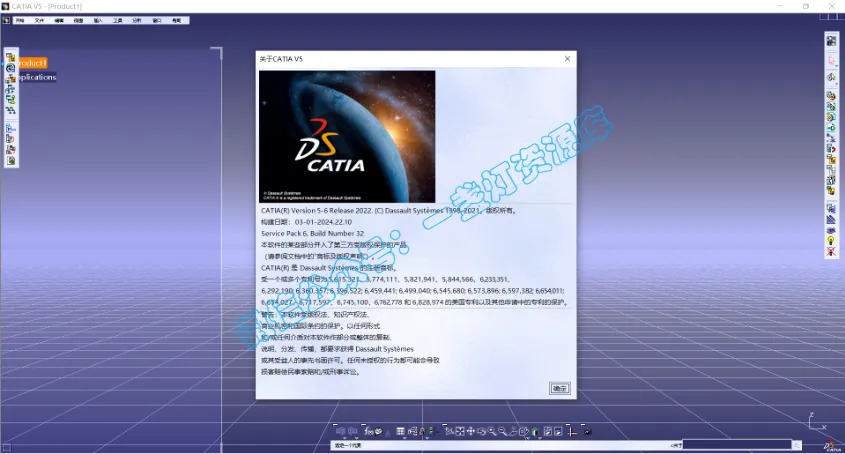Expand the shading mode dropdown arrow
This screenshot has height=454, width=845.
pos(540,438)
